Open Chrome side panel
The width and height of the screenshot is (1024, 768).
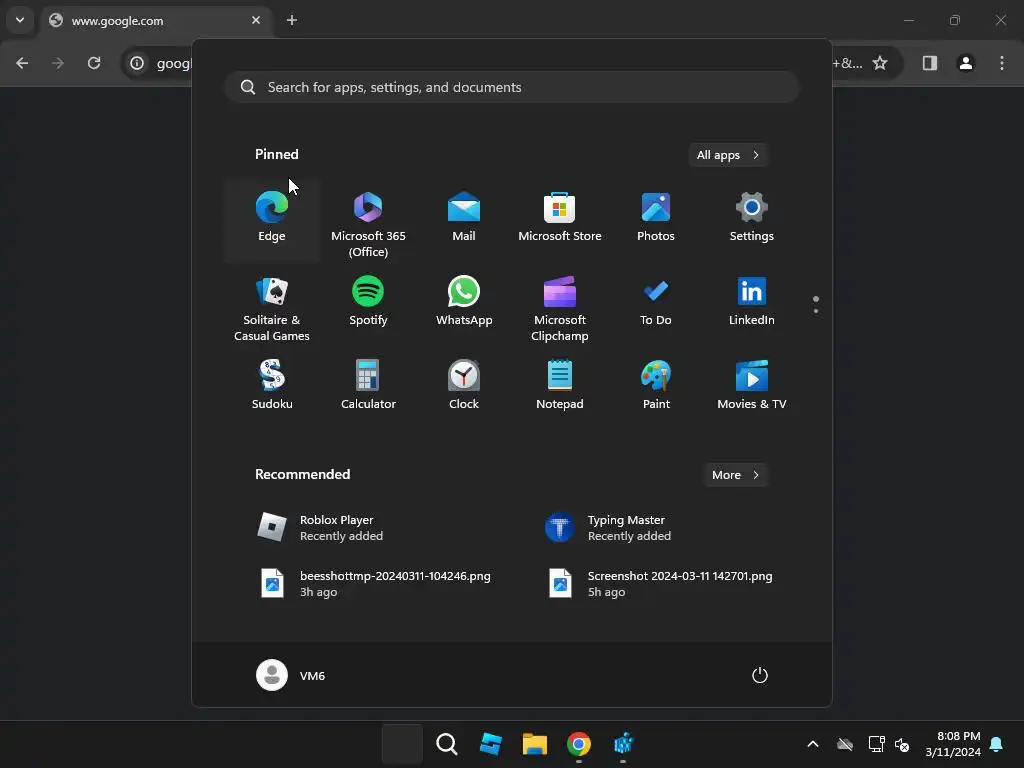930,63
